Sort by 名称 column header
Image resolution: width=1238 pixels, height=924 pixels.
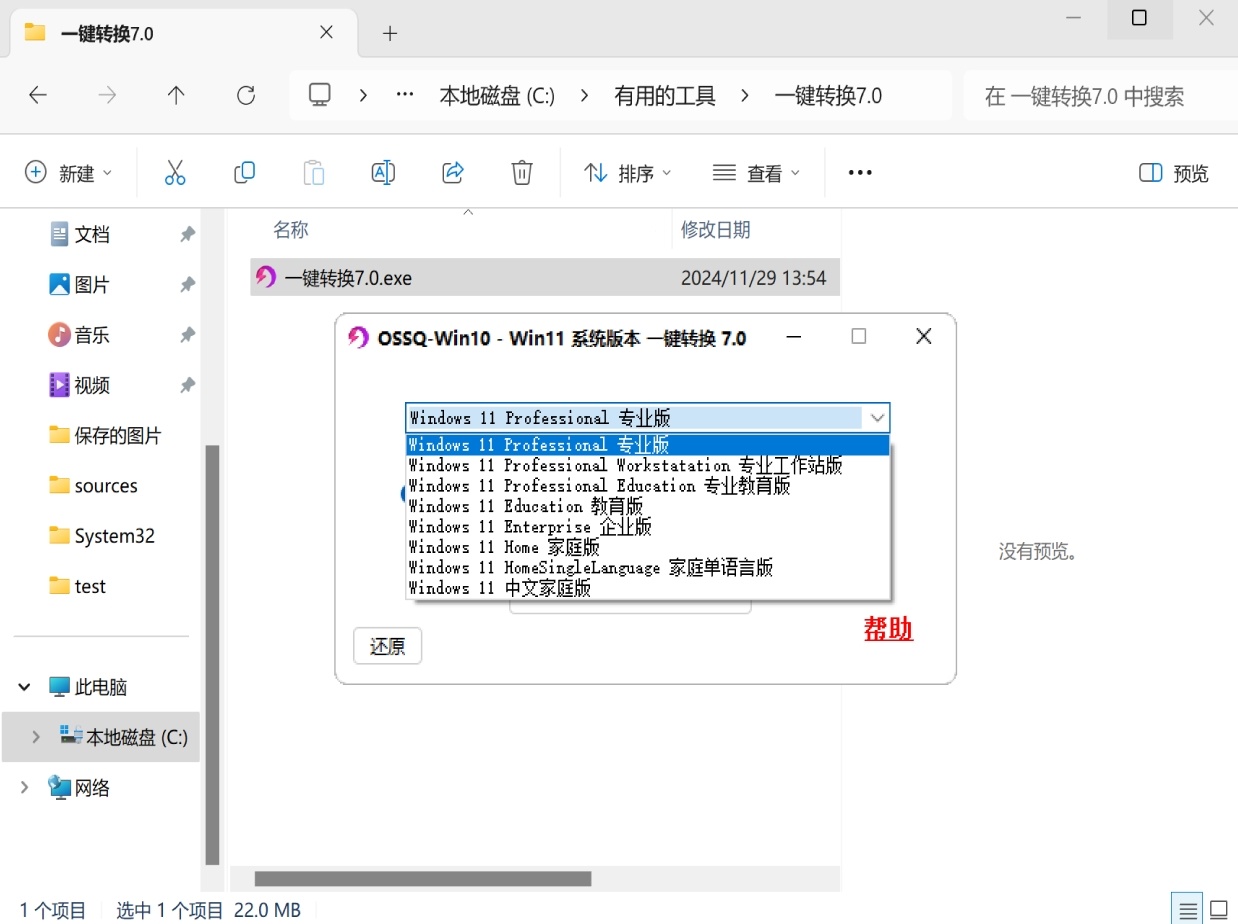(x=291, y=230)
